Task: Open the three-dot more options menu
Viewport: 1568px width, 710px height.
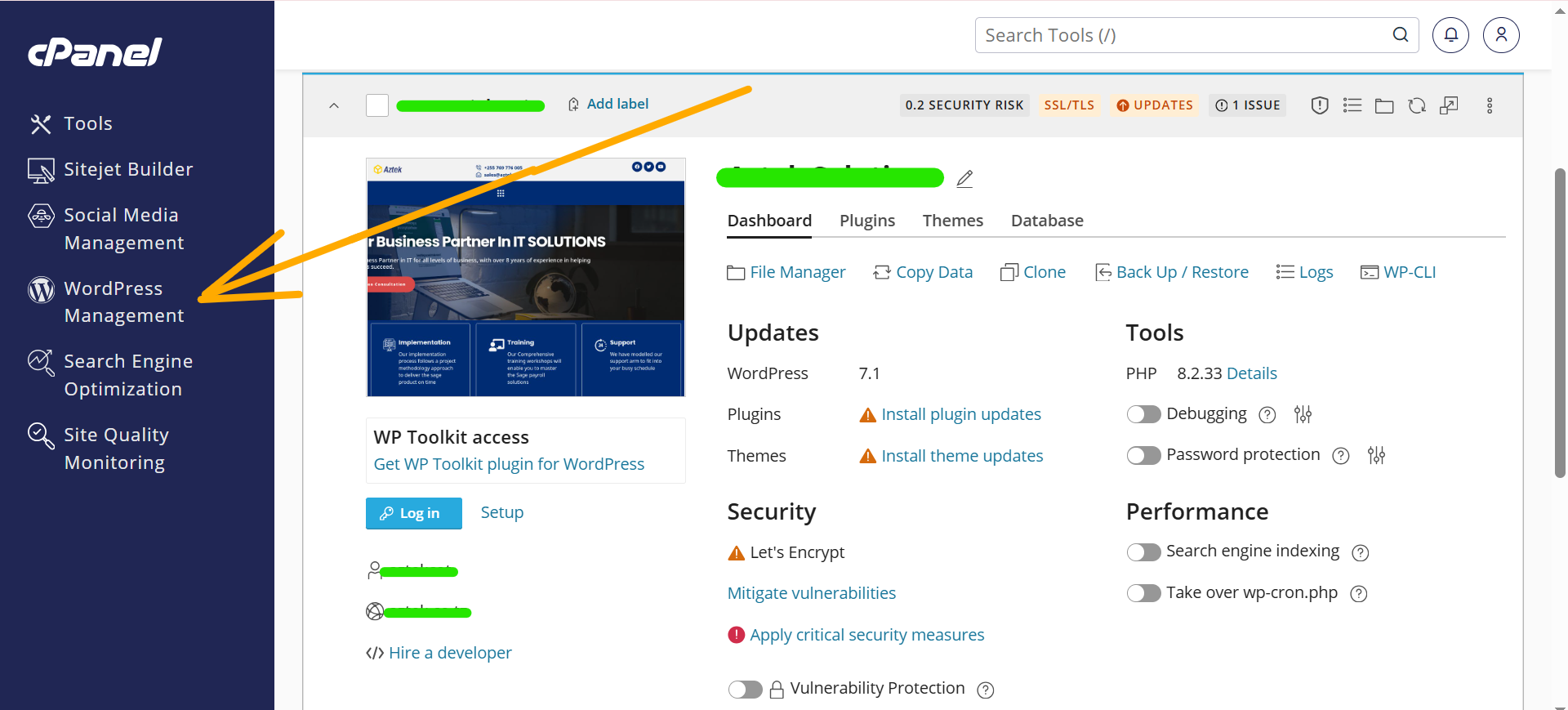Action: 1490,105
